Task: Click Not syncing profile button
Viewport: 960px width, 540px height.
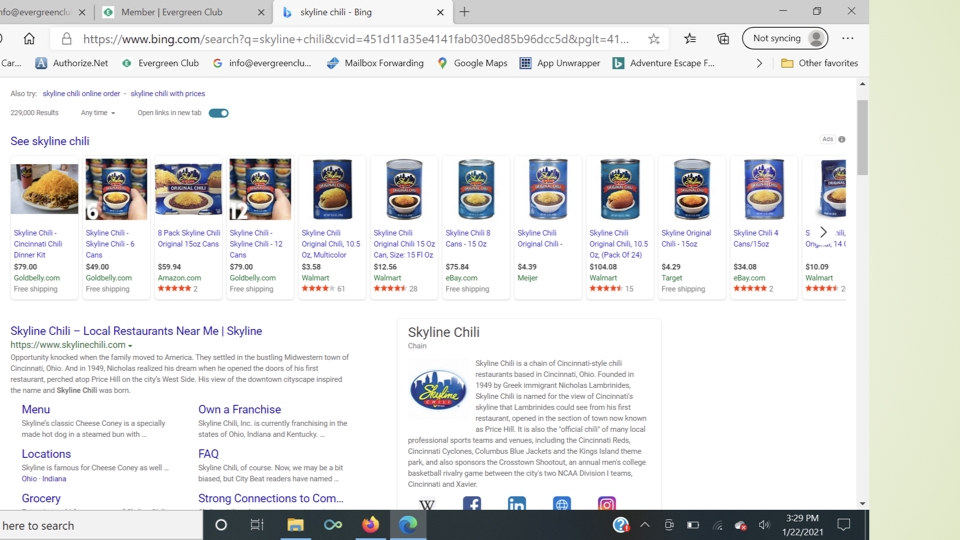Action: click(x=785, y=38)
